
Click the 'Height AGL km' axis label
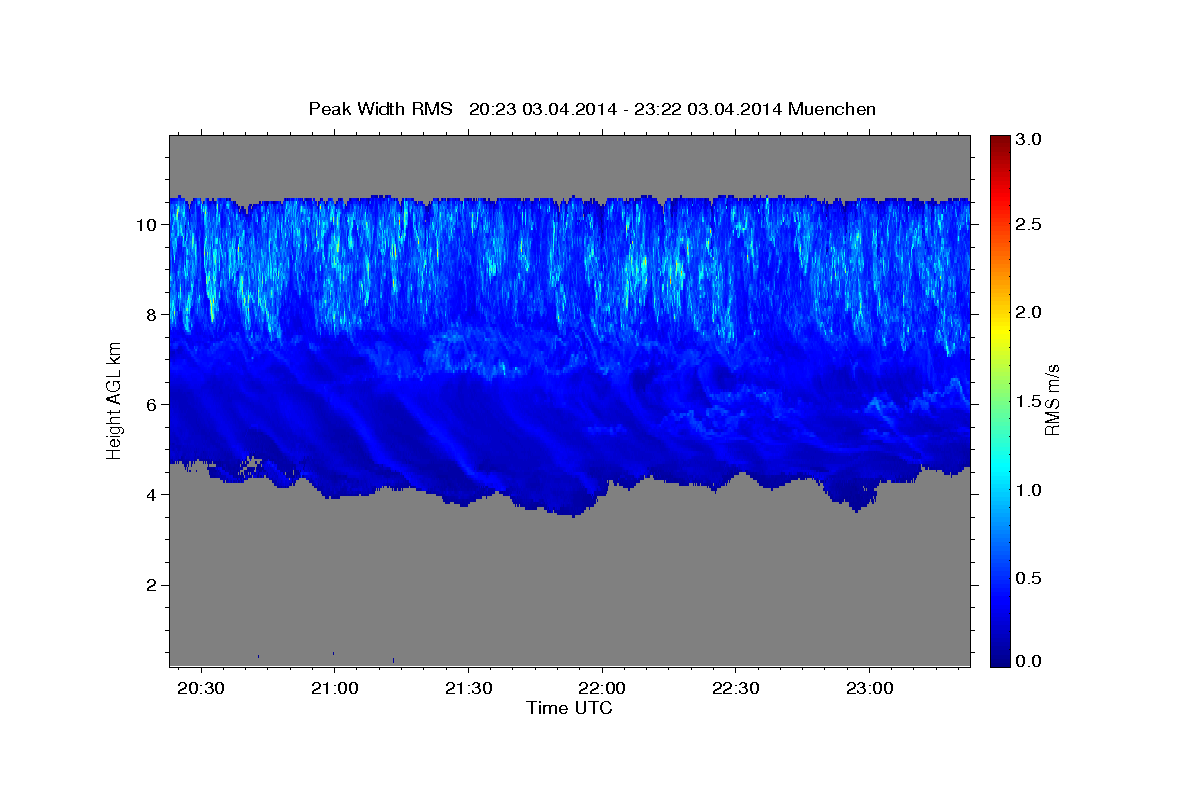tap(114, 402)
